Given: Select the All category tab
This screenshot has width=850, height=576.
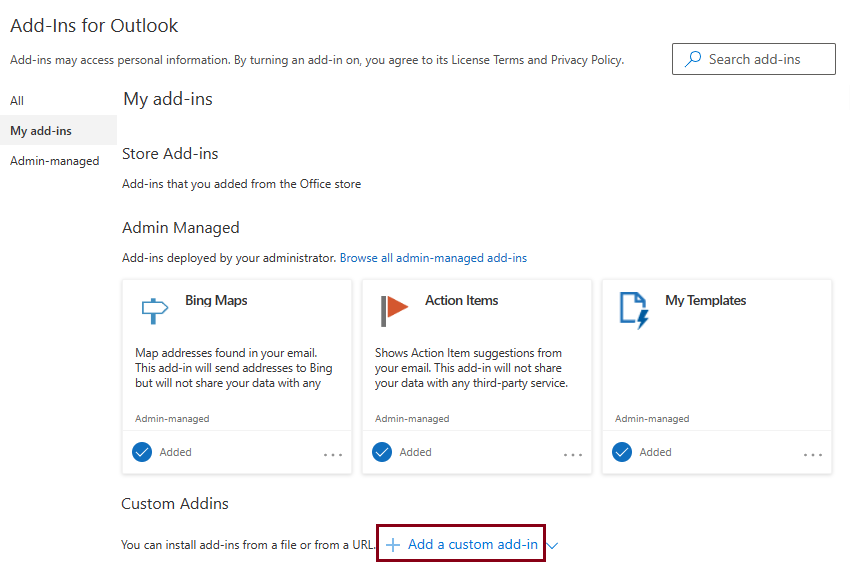Looking at the screenshot, I should click(x=17, y=101).
